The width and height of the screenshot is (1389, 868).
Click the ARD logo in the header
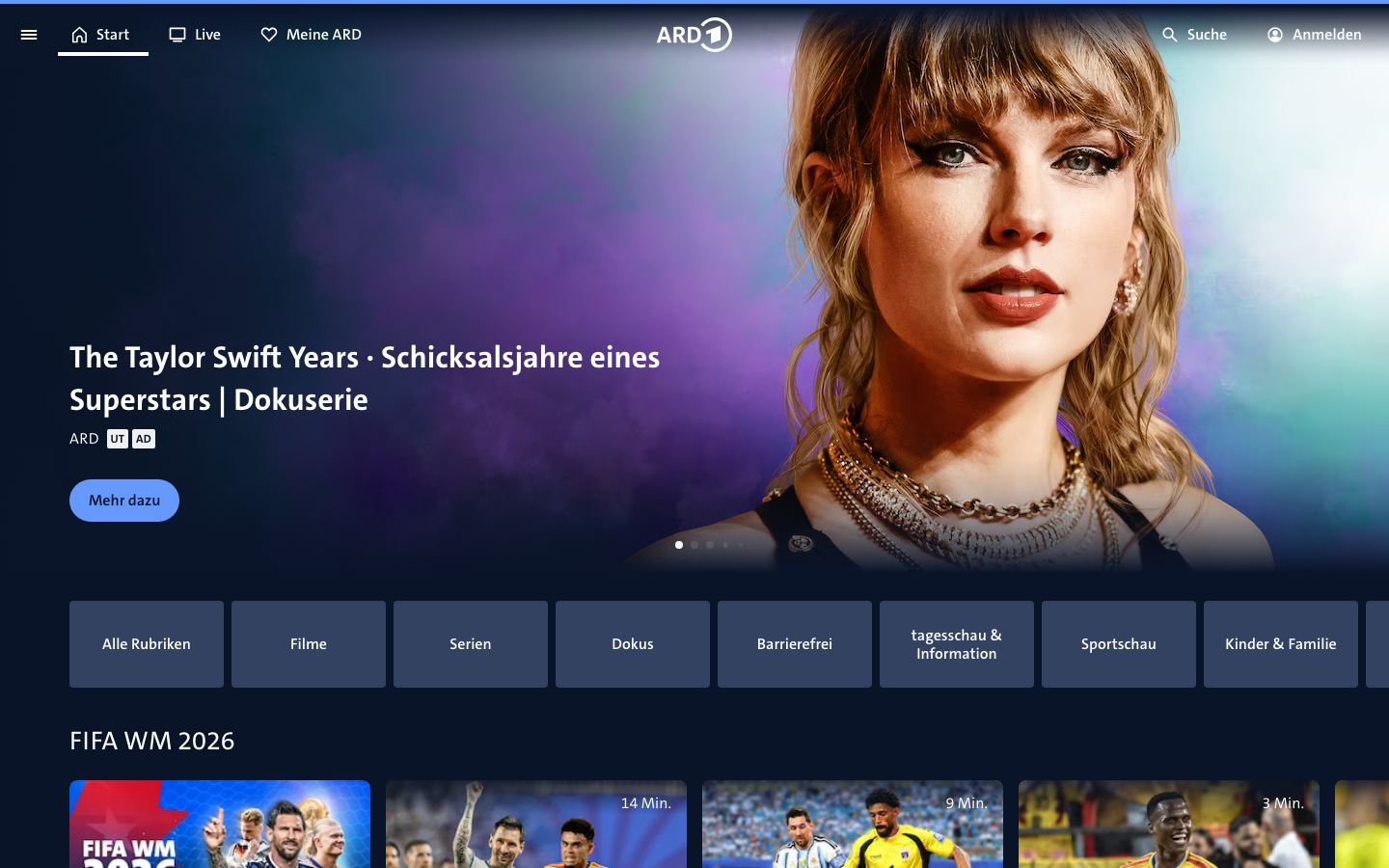[x=694, y=35]
